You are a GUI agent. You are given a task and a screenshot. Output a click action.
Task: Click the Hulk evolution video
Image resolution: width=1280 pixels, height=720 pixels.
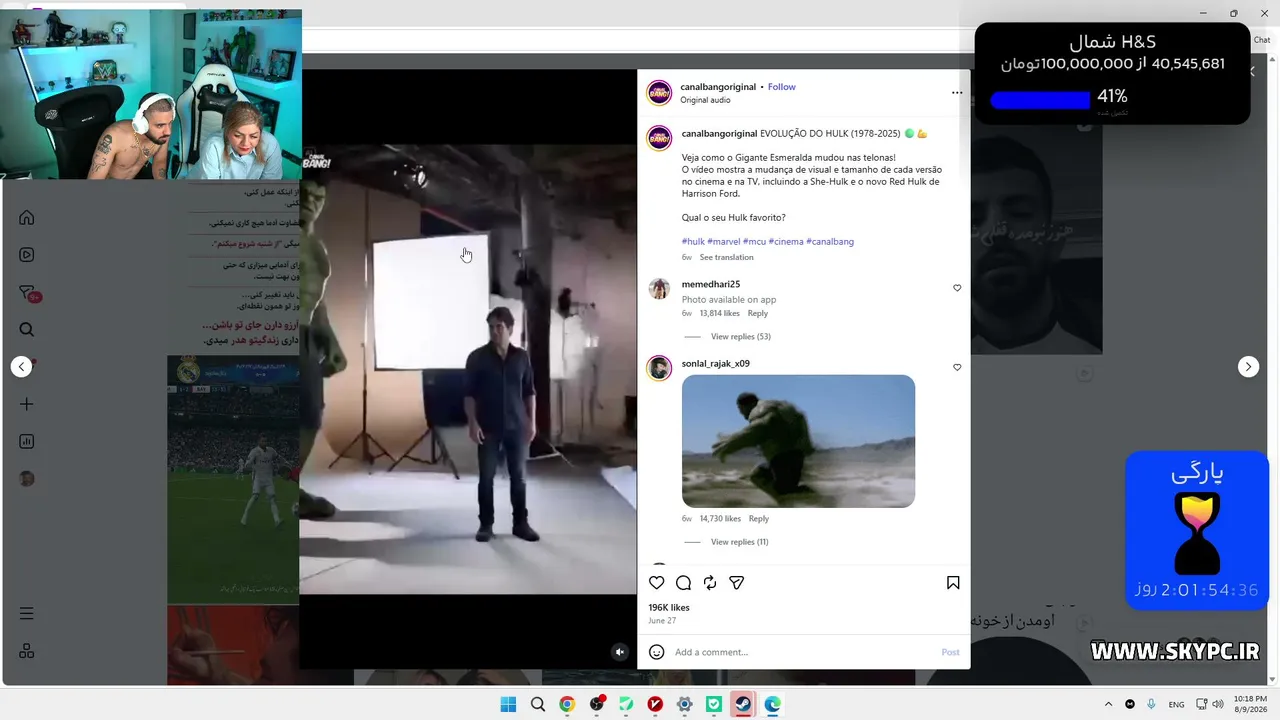click(x=468, y=369)
